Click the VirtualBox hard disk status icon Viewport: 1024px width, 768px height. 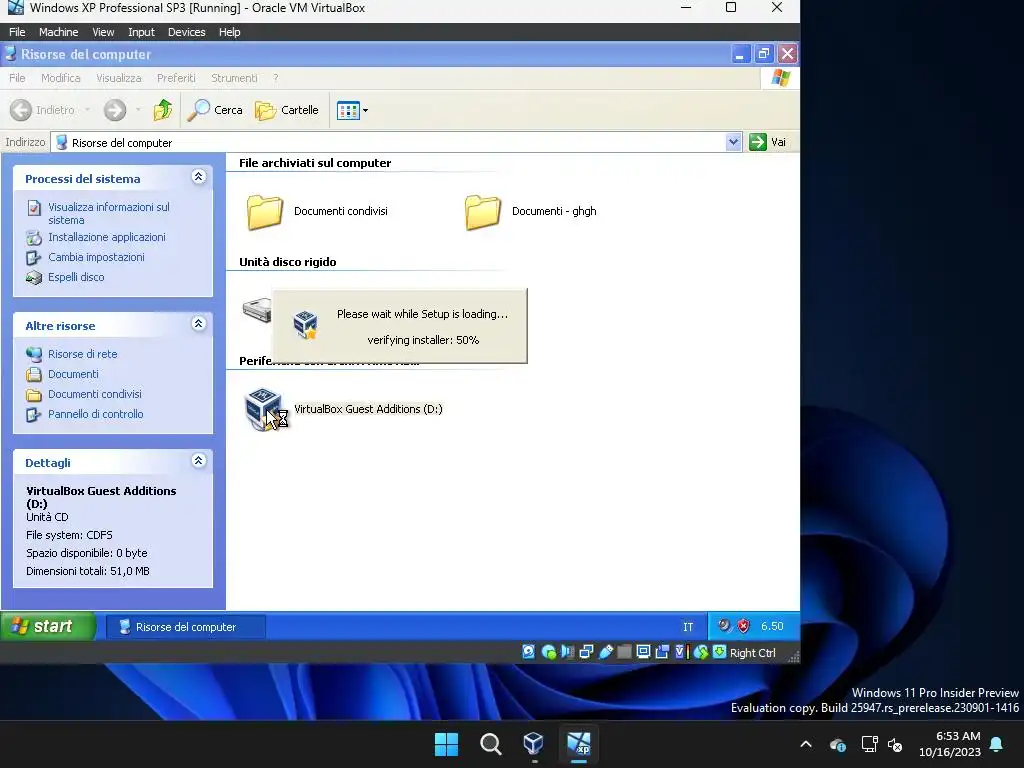point(528,652)
